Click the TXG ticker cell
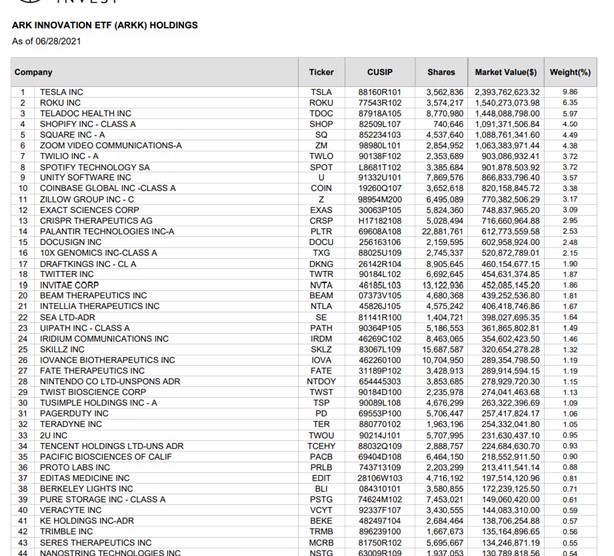Image resolution: width=614 pixels, height=556 pixels. [321, 253]
